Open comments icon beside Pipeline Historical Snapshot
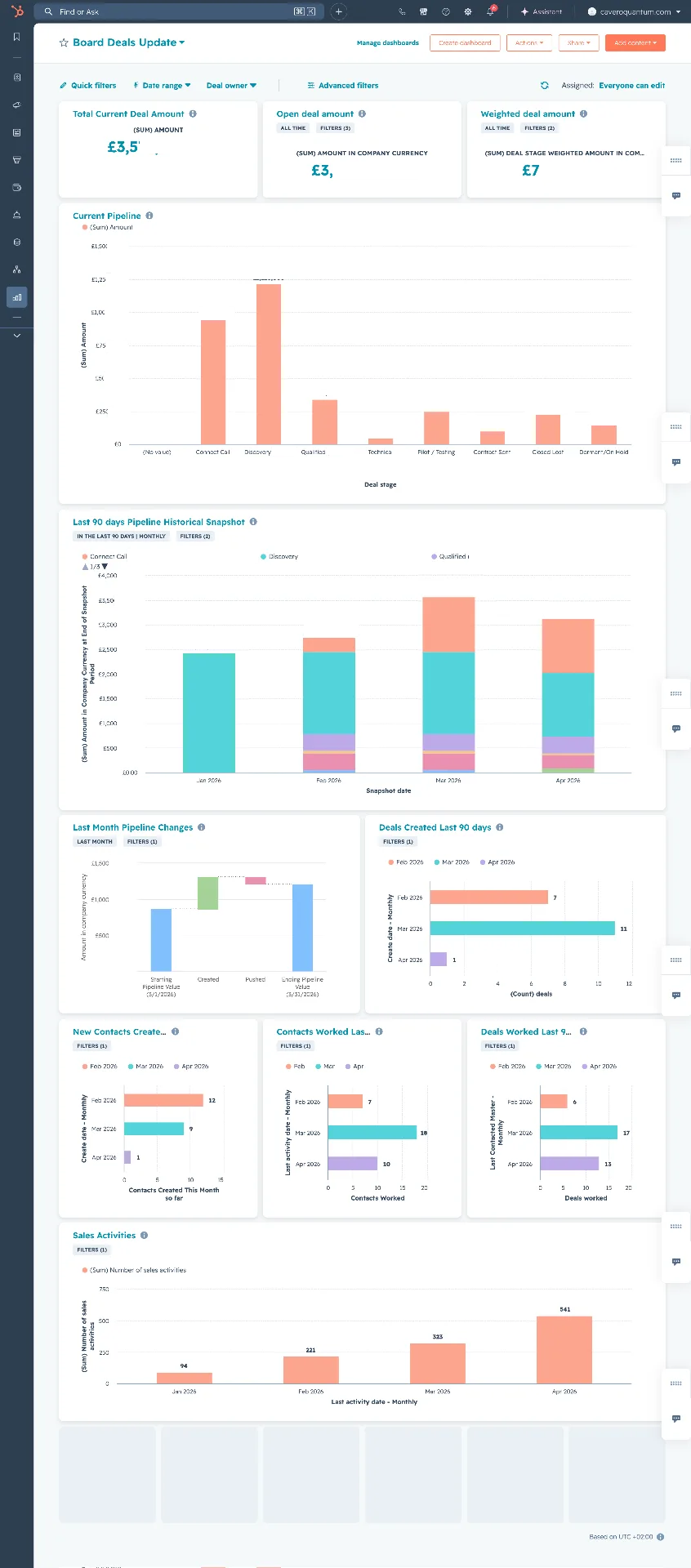The height and width of the screenshot is (1568, 691). point(675,728)
